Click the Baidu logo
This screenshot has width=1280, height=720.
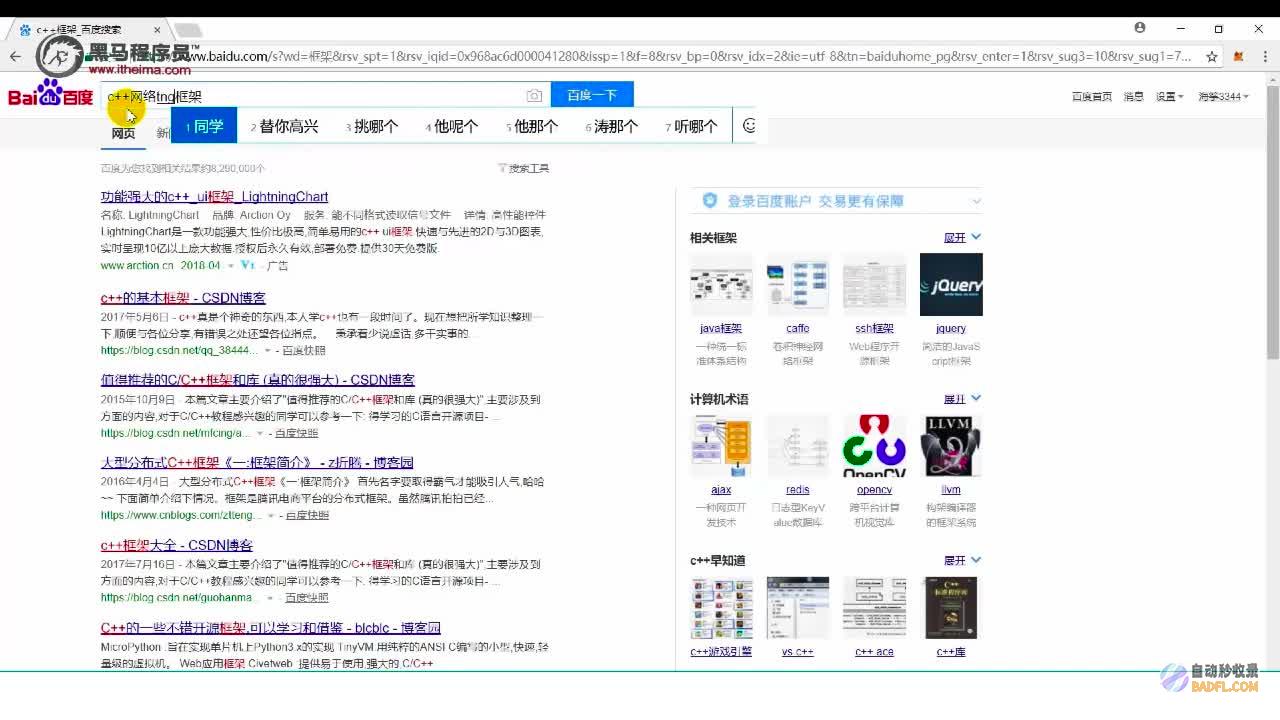(50, 94)
